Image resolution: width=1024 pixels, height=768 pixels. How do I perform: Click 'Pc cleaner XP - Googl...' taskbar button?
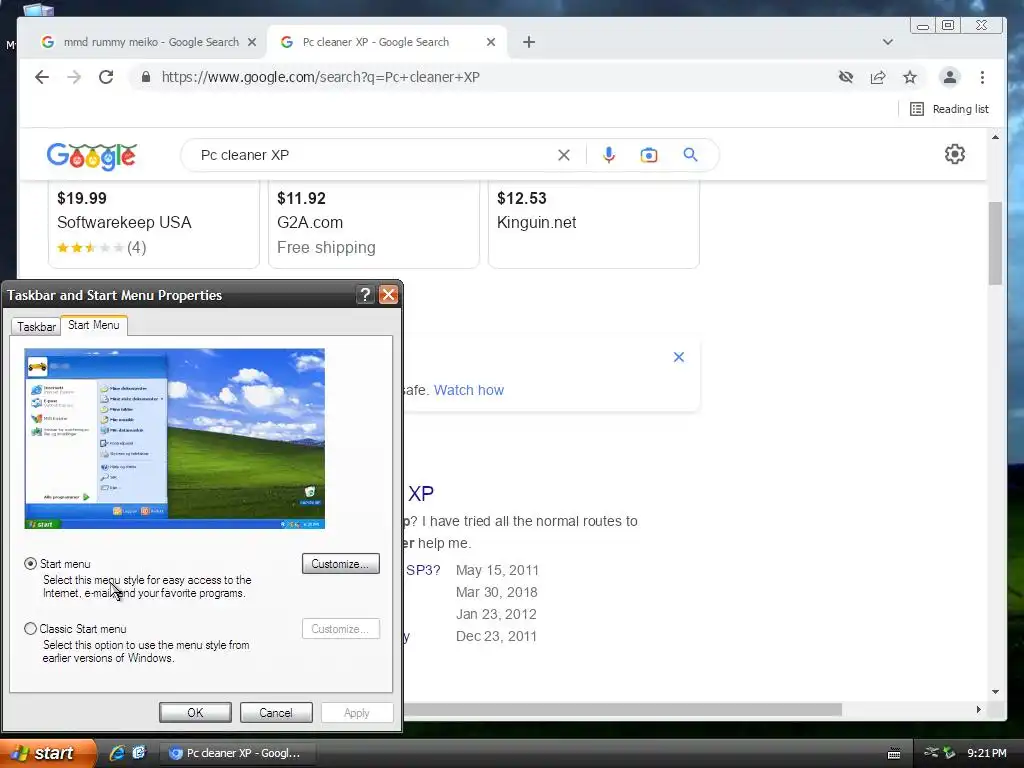point(238,753)
